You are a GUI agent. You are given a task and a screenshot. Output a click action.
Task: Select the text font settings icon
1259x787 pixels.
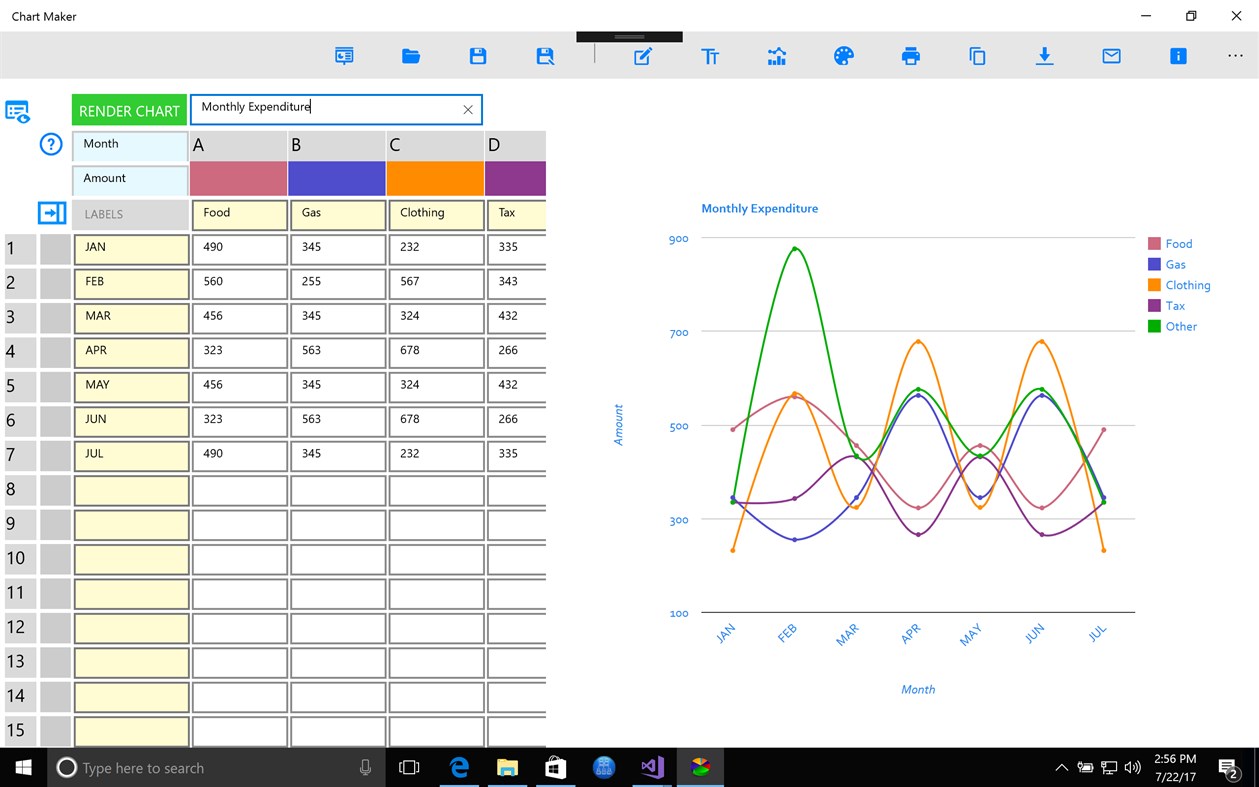(710, 57)
